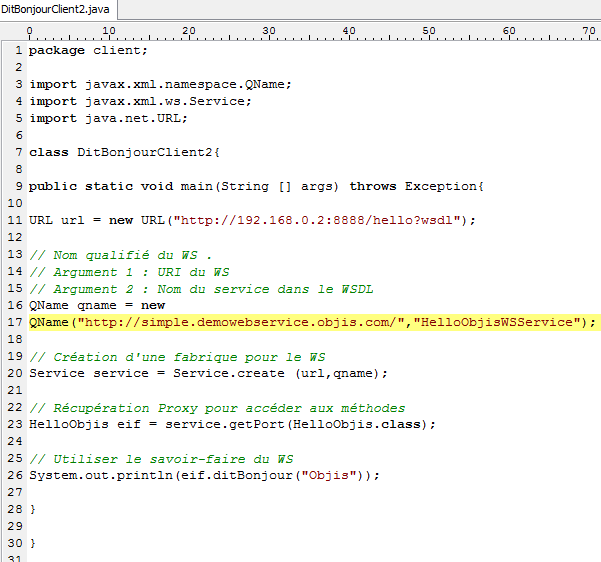Select the DitBonjourClient2.java file tab
This screenshot has height=562, width=601.
(57, 10)
